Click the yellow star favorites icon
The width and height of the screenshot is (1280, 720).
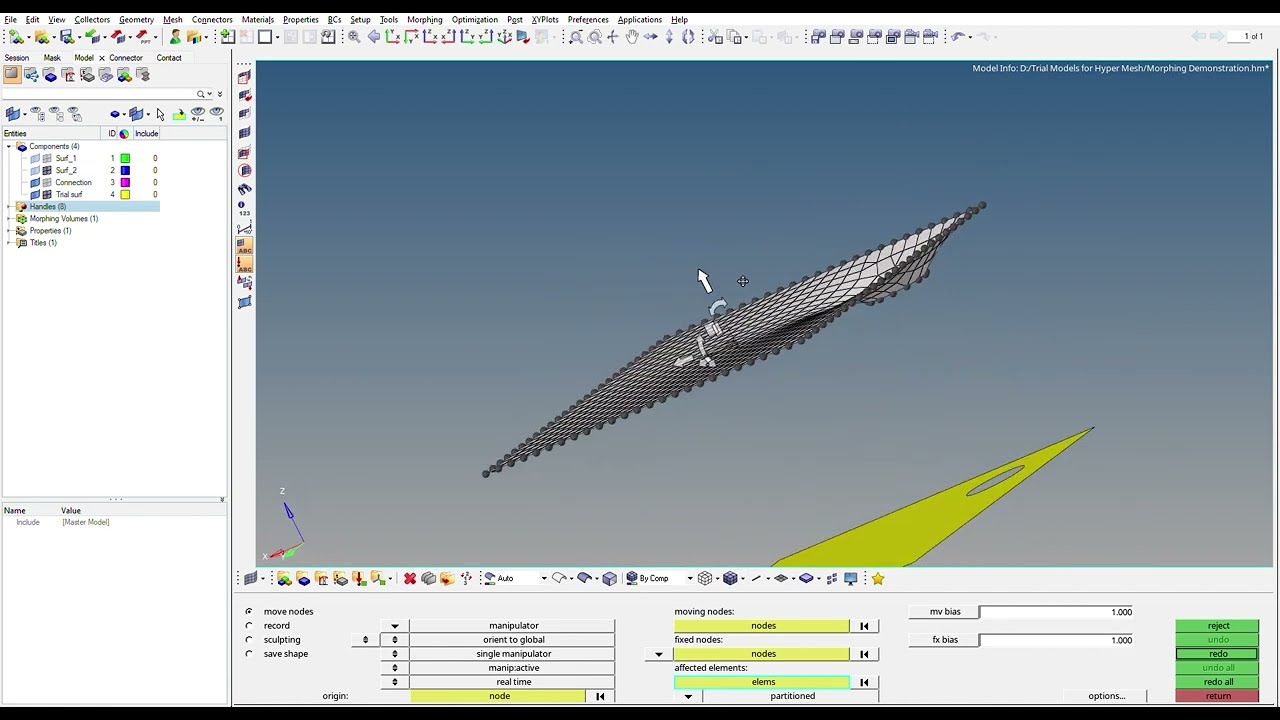tap(878, 578)
